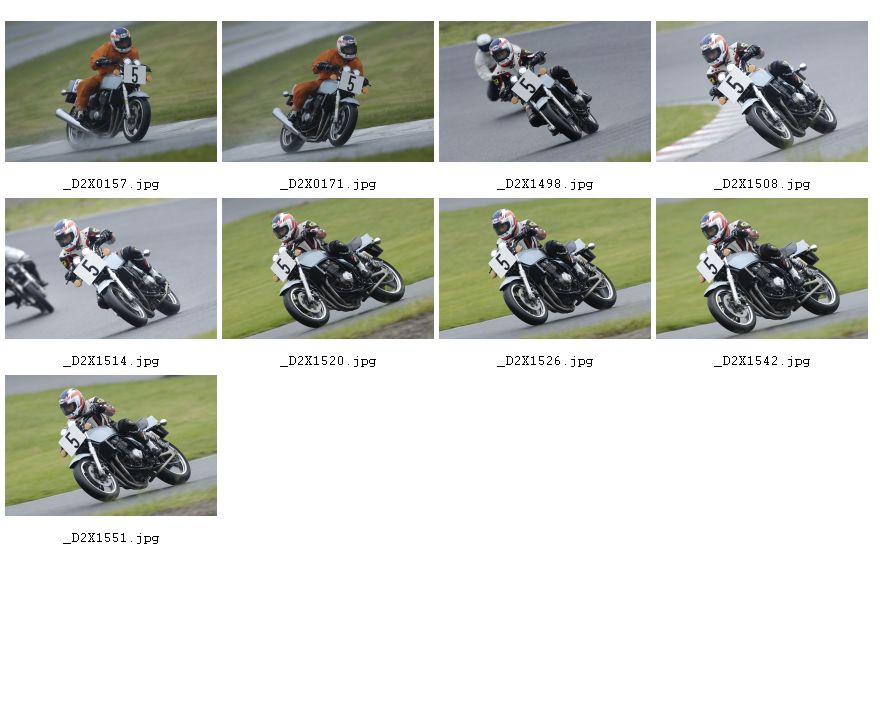
Task: Click the _D2X0171.jpg filename label
Action: (328, 184)
